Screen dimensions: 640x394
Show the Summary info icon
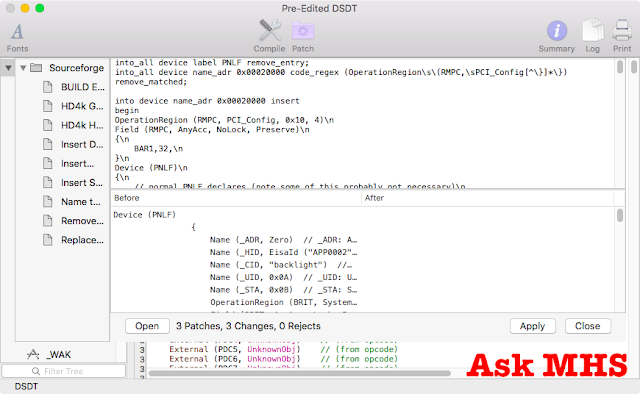click(x=557, y=31)
